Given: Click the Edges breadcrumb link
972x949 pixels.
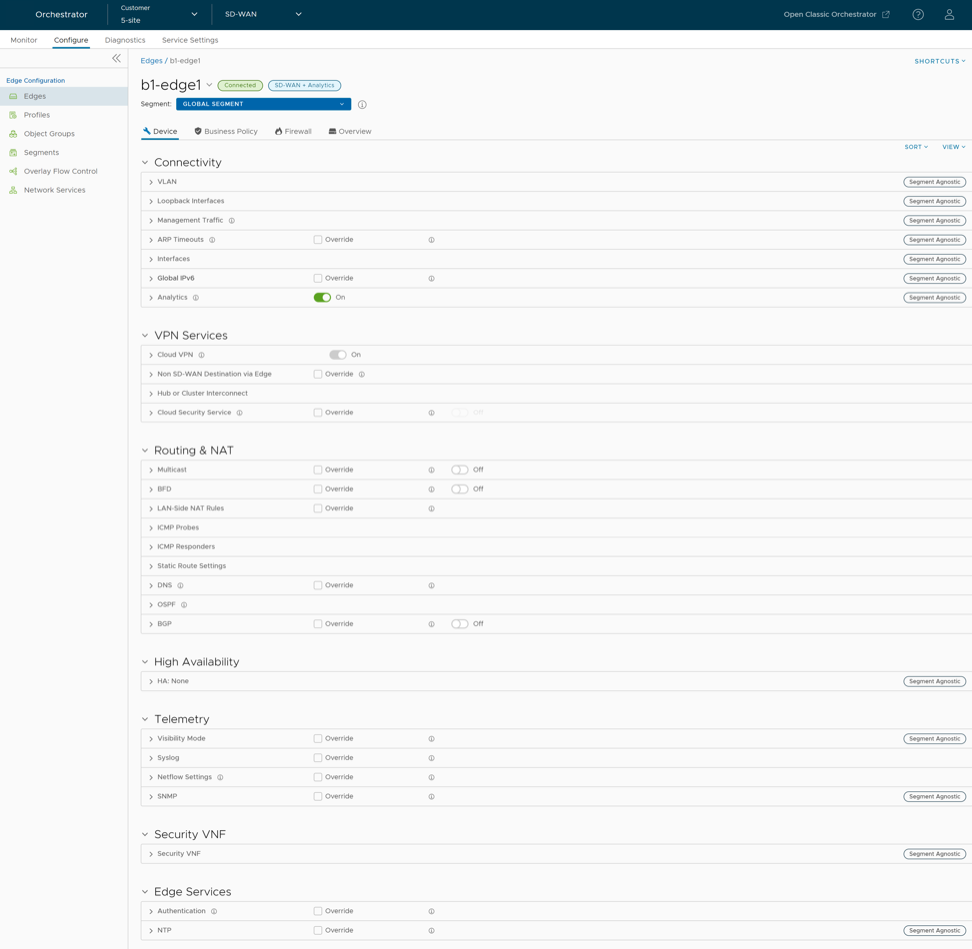Looking at the screenshot, I should [x=151, y=61].
